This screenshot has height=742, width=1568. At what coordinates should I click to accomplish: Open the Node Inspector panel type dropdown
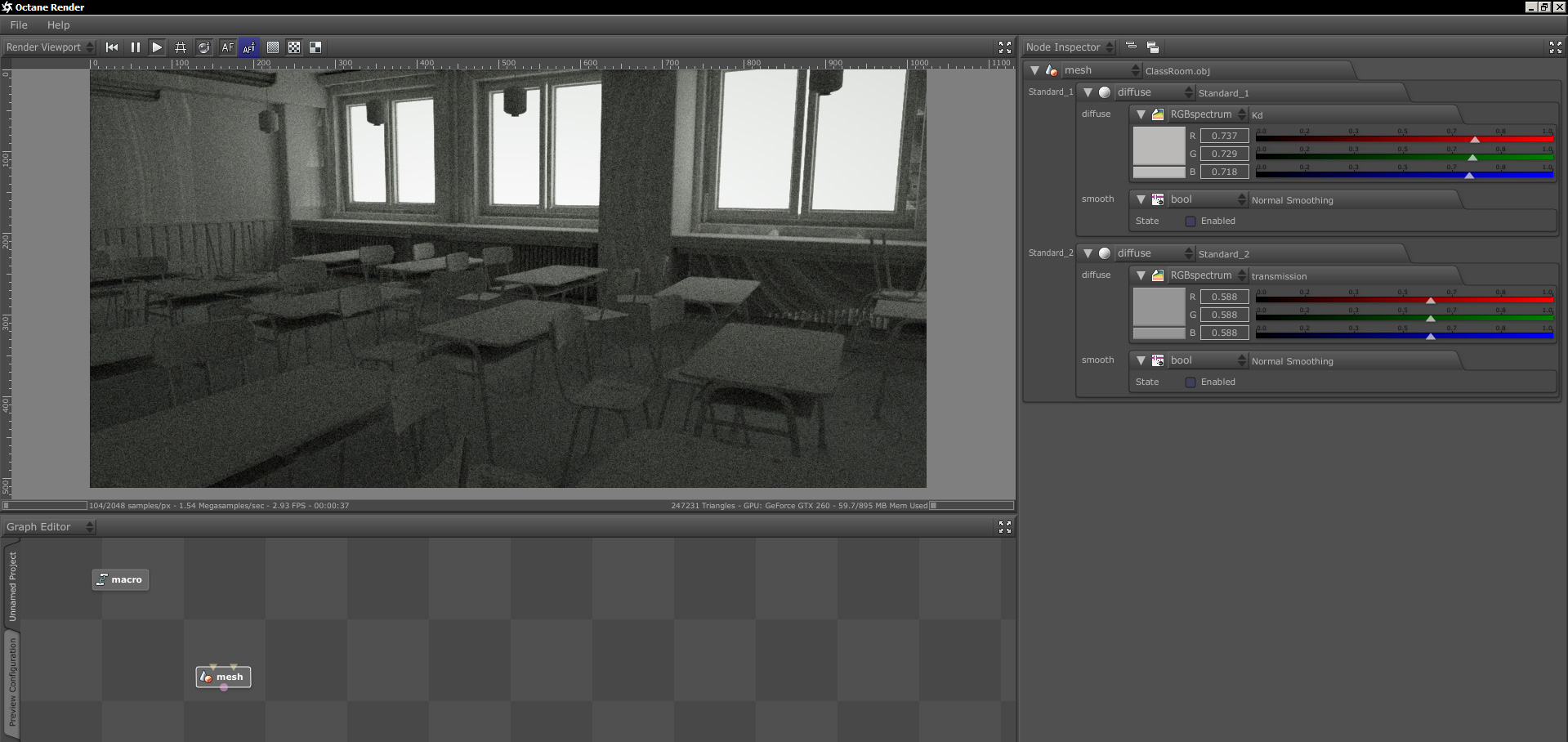coord(1070,47)
